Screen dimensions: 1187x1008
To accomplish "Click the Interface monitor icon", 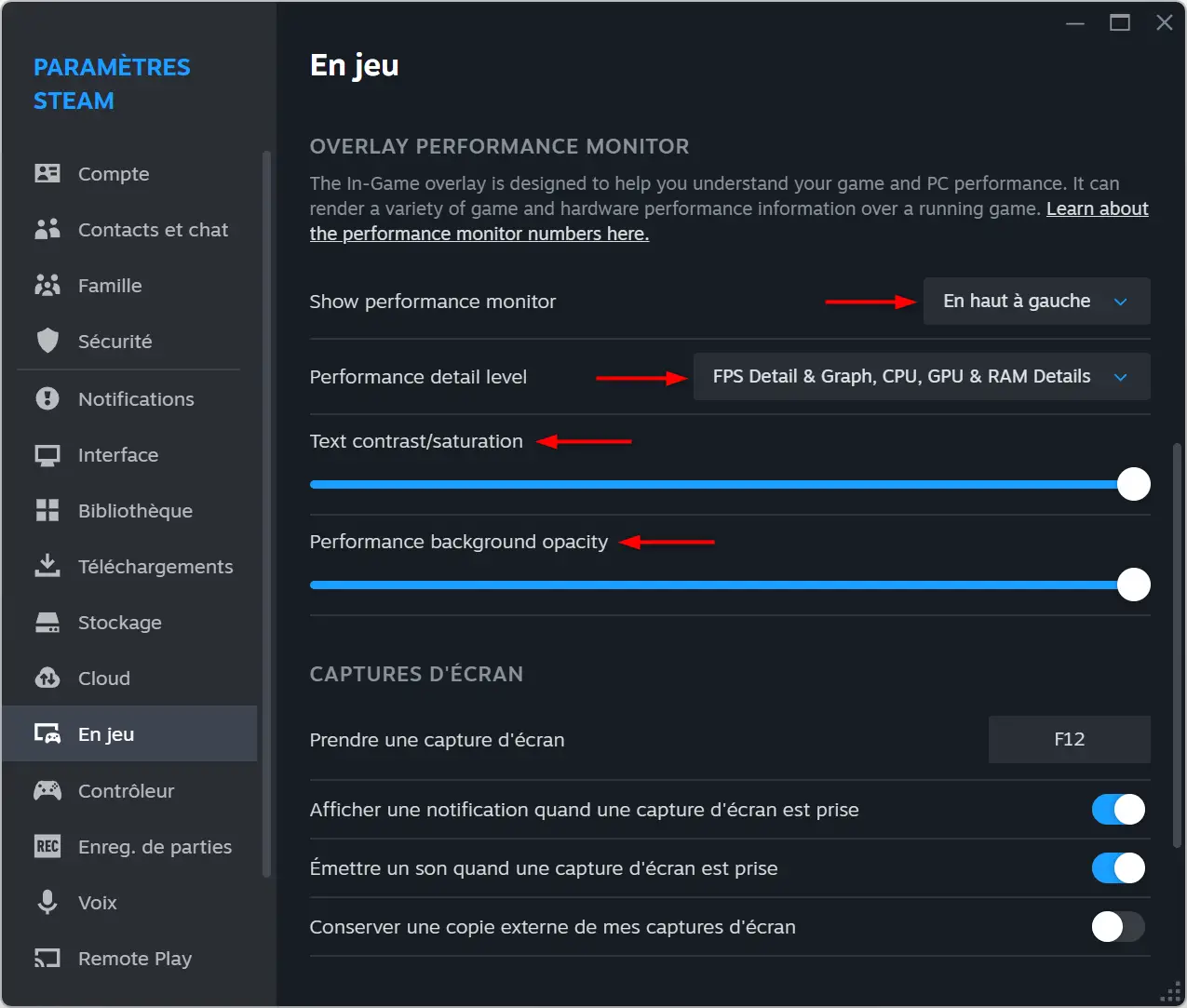I will coord(47,455).
